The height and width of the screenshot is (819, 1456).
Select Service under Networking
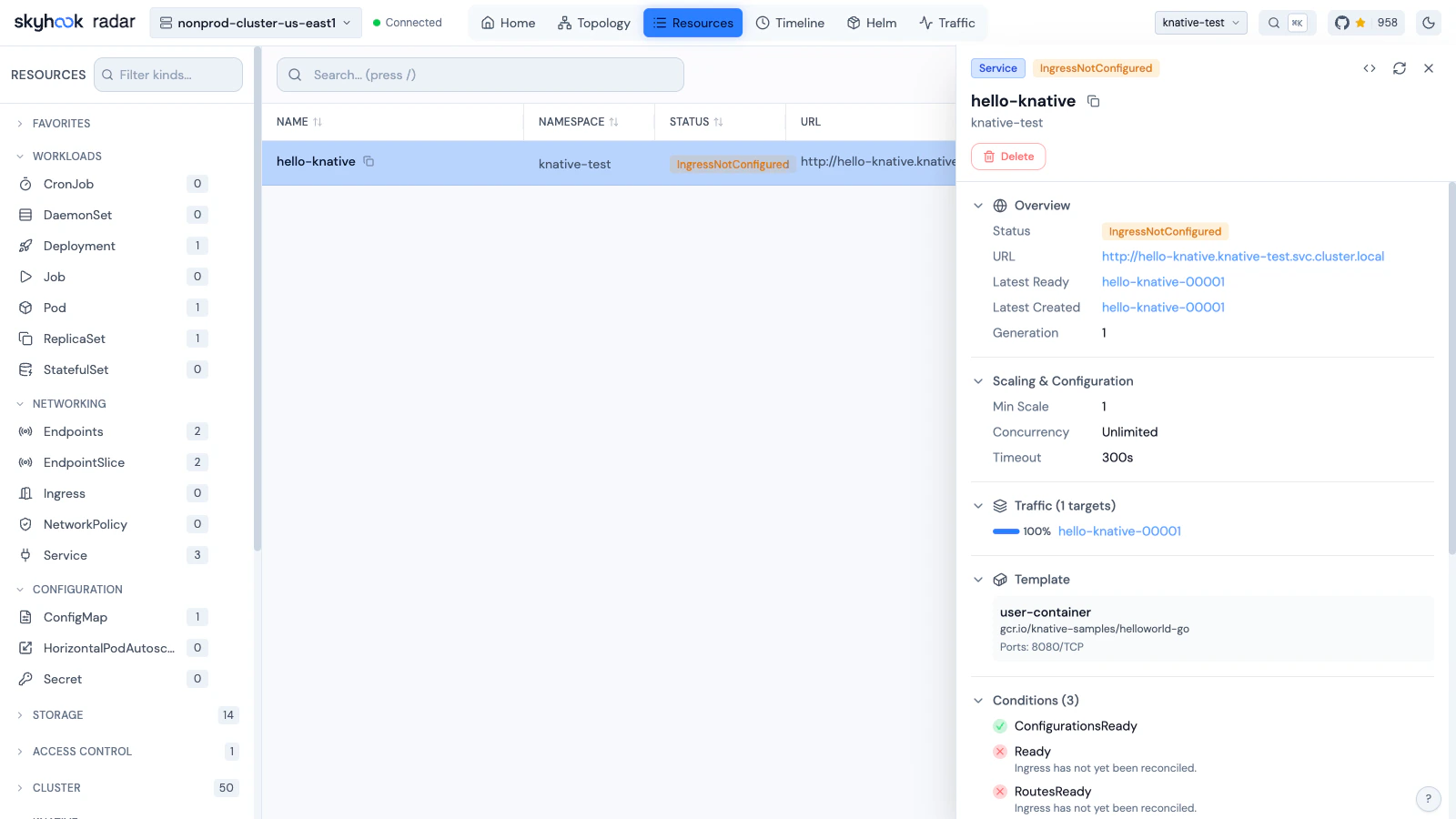tap(113, 555)
